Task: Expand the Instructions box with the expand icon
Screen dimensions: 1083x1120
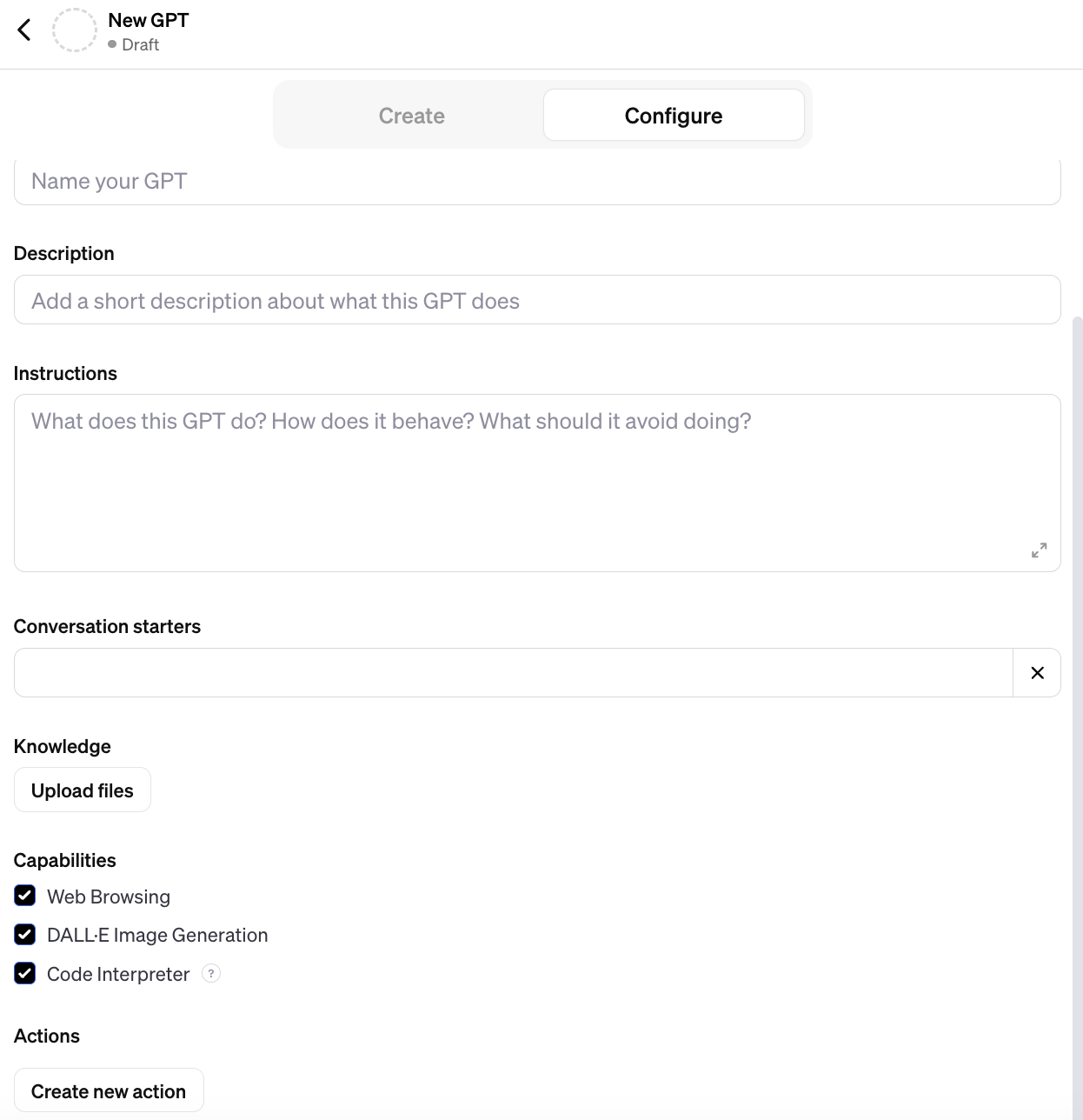Action: [x=1039, y=550]
